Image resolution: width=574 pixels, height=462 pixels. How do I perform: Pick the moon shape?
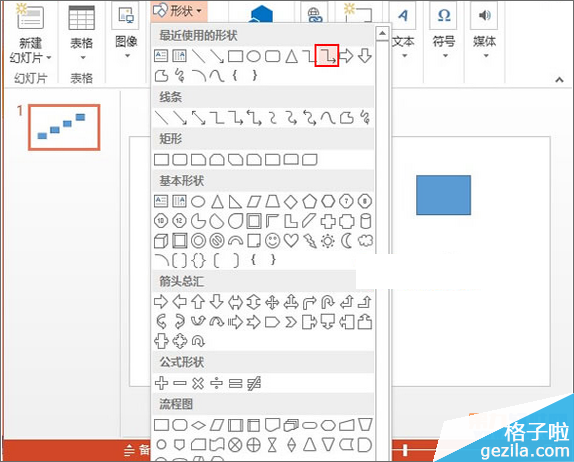(346, 241)
